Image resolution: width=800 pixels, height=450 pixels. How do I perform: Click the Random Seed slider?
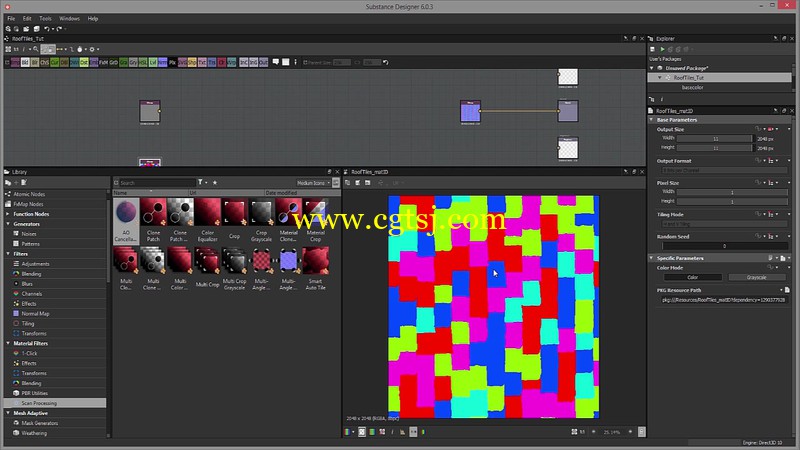[x=724, y=246]
